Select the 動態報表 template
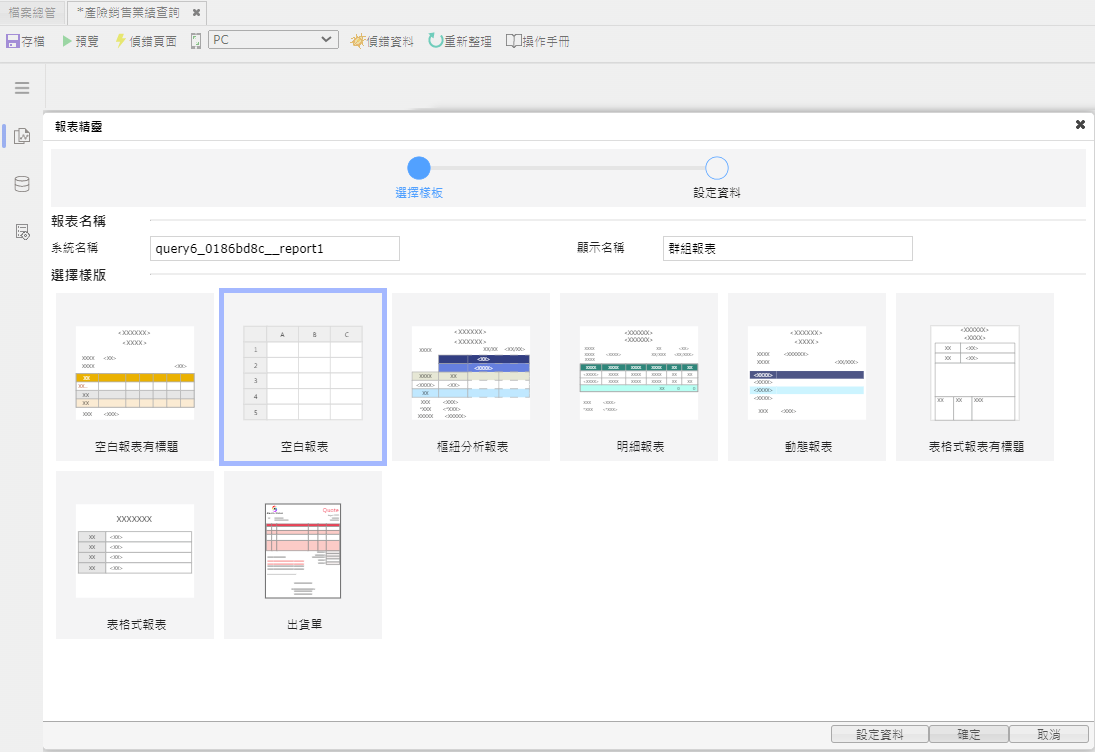This screenshot has height=752, width=1095. [x=807, y=377]
